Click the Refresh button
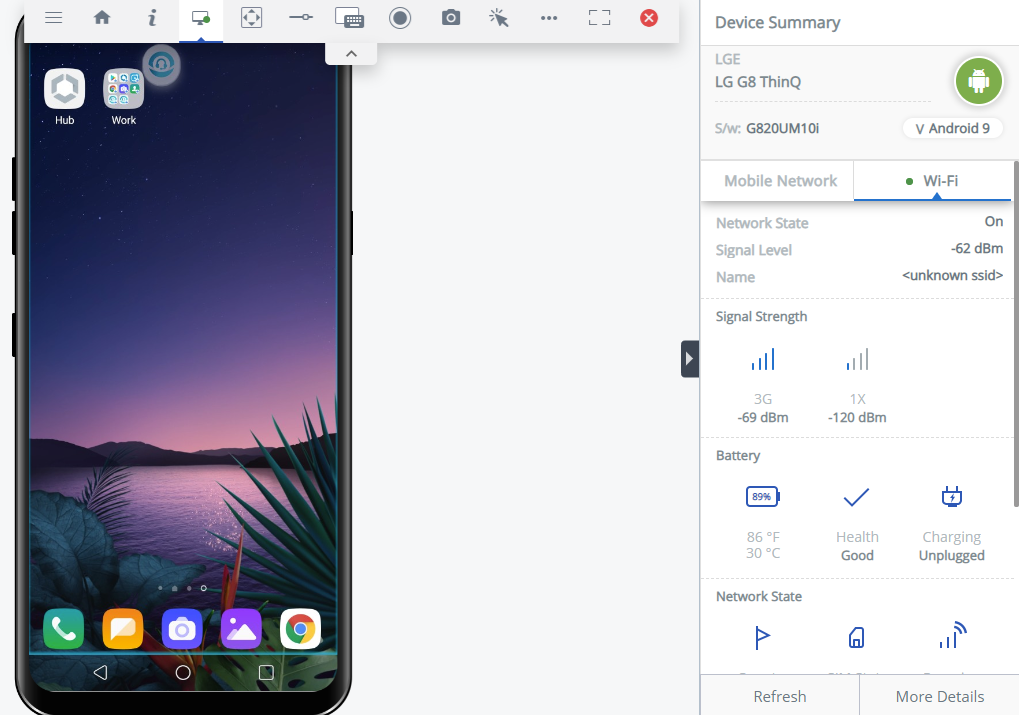Image resolution: width=1019 pixels, height=715 pixels. 779,696
